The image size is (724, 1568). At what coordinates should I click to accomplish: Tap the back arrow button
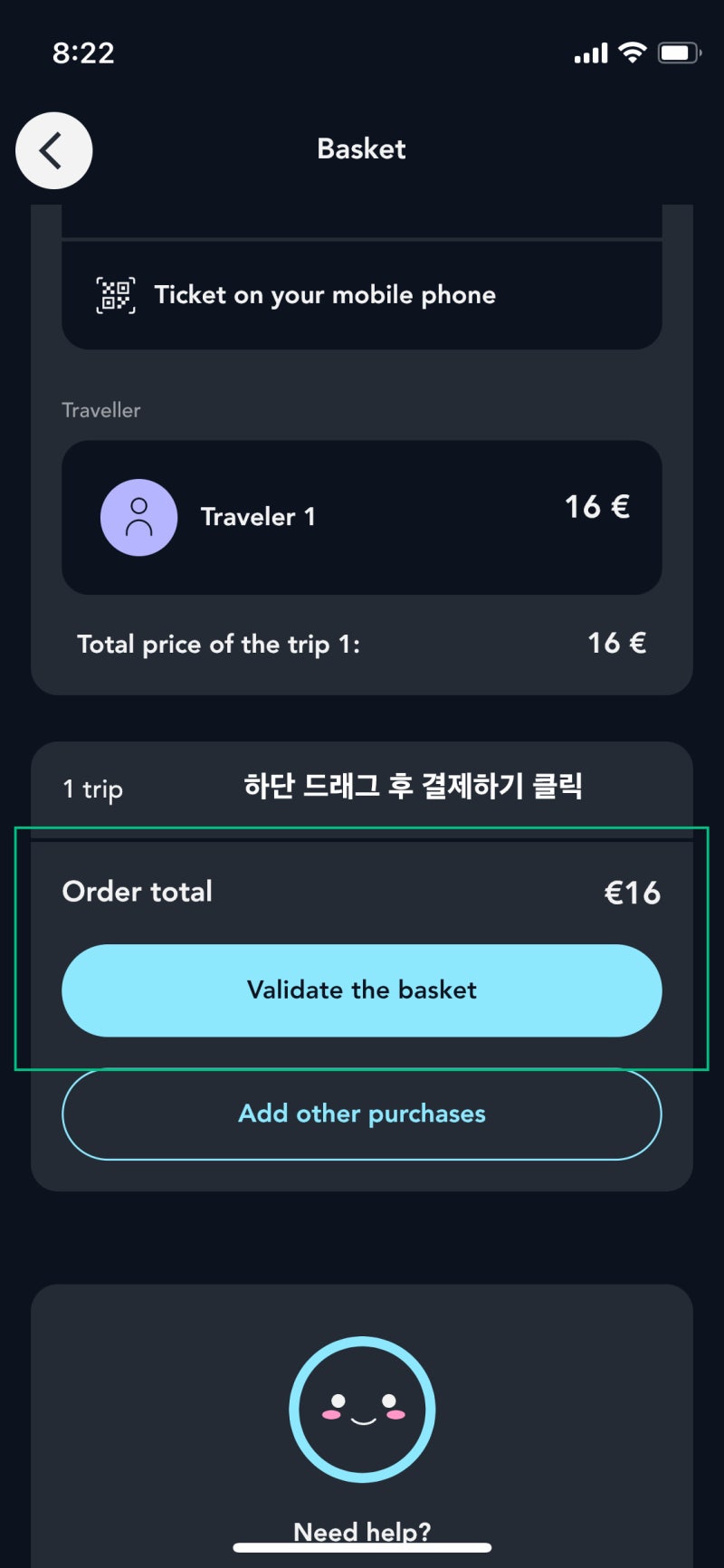pyautogui.click(x=54, y=150)
